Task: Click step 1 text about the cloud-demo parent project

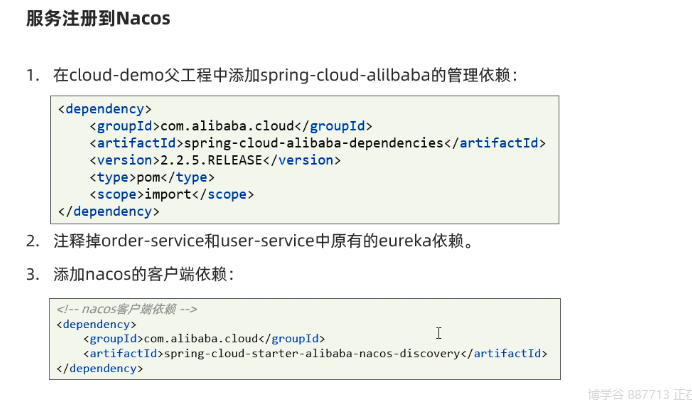Action: pyautogui.click(x=285, y=75)
